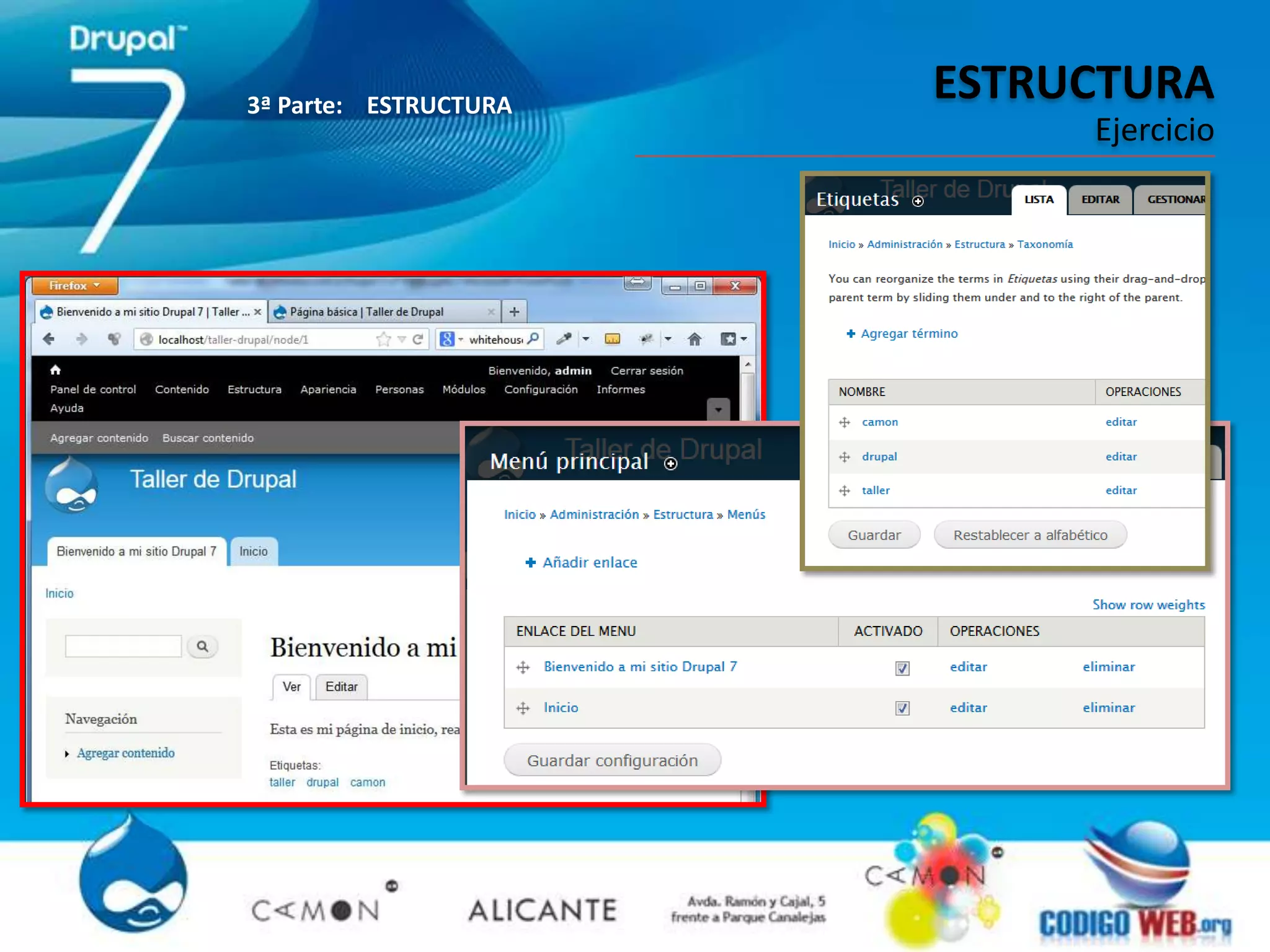Screen dimensions: 1270x952
Task: Click the Drupal drop logo beside Taller de Drupal
Action: click(72, 485)
